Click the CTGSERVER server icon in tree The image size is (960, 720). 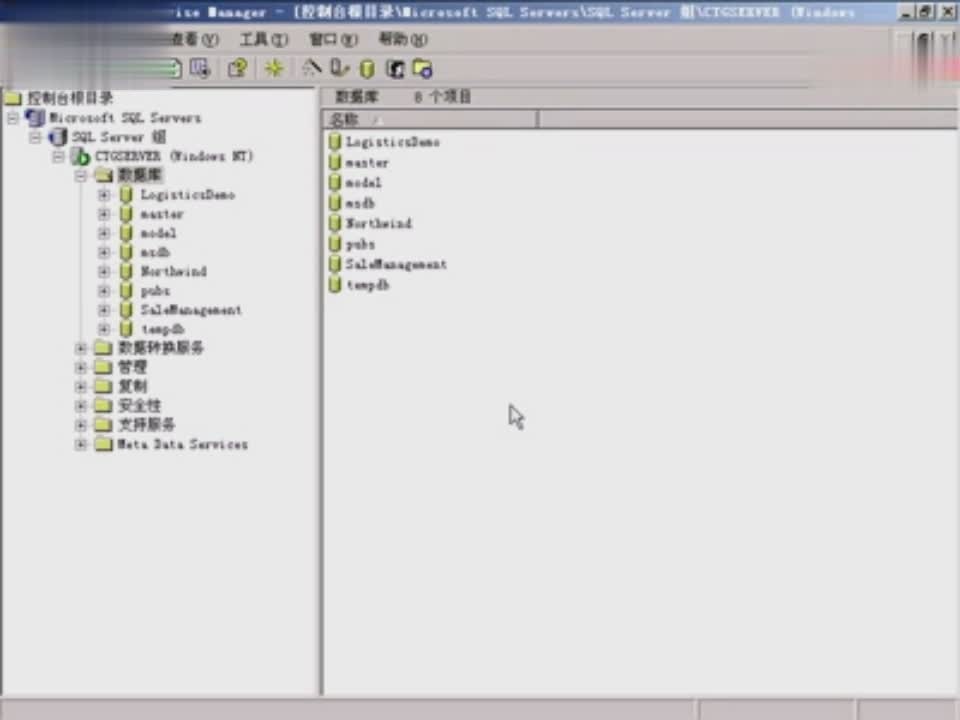[x=80, y=157]
